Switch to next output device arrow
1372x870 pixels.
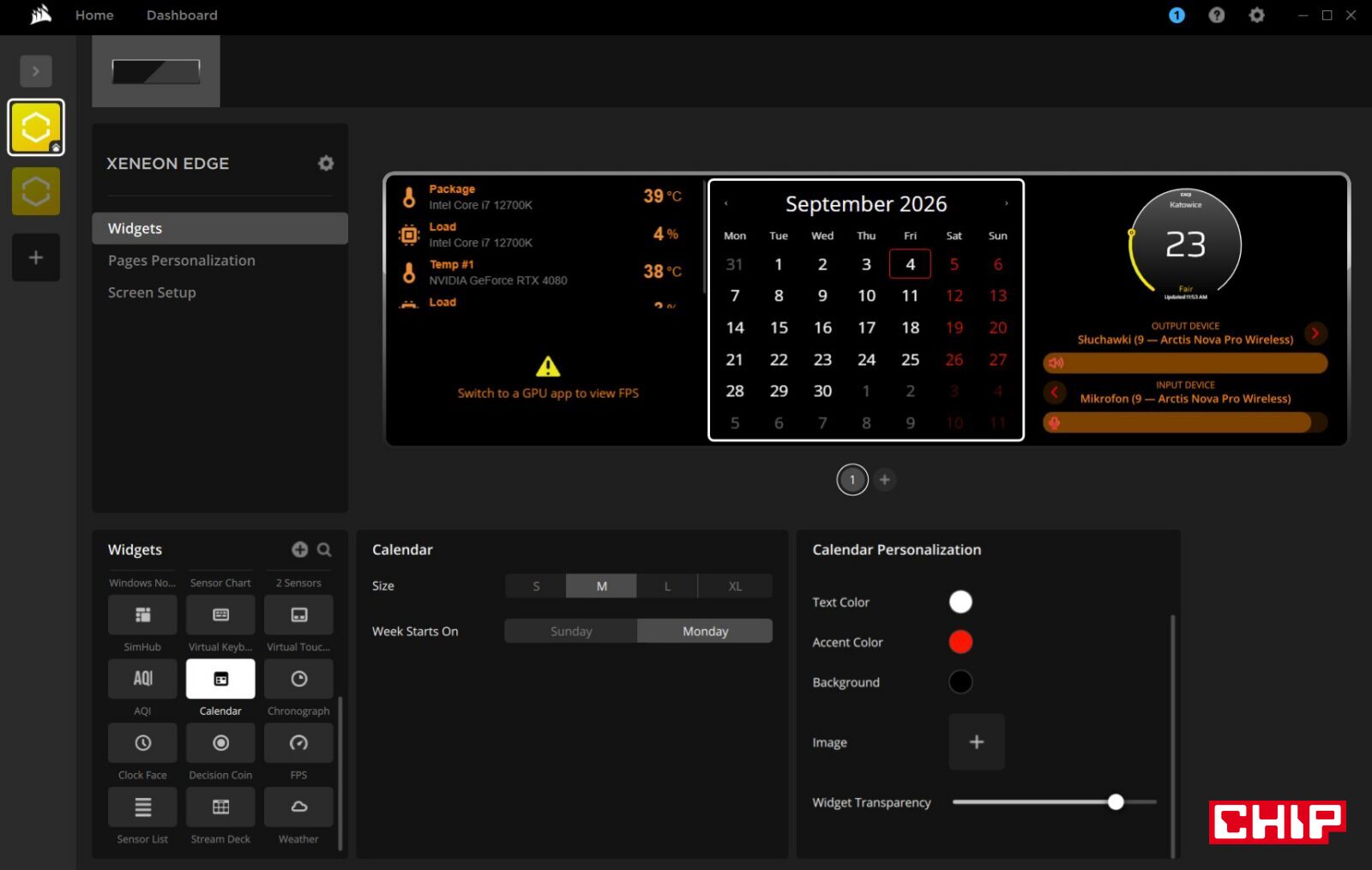click(x=1315, y=333)
